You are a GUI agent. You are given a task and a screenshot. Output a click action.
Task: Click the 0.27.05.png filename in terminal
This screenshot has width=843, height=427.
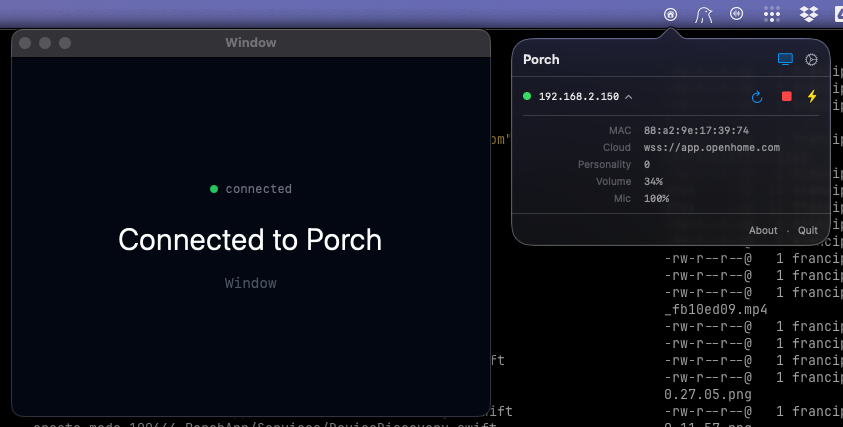point(708,395)
